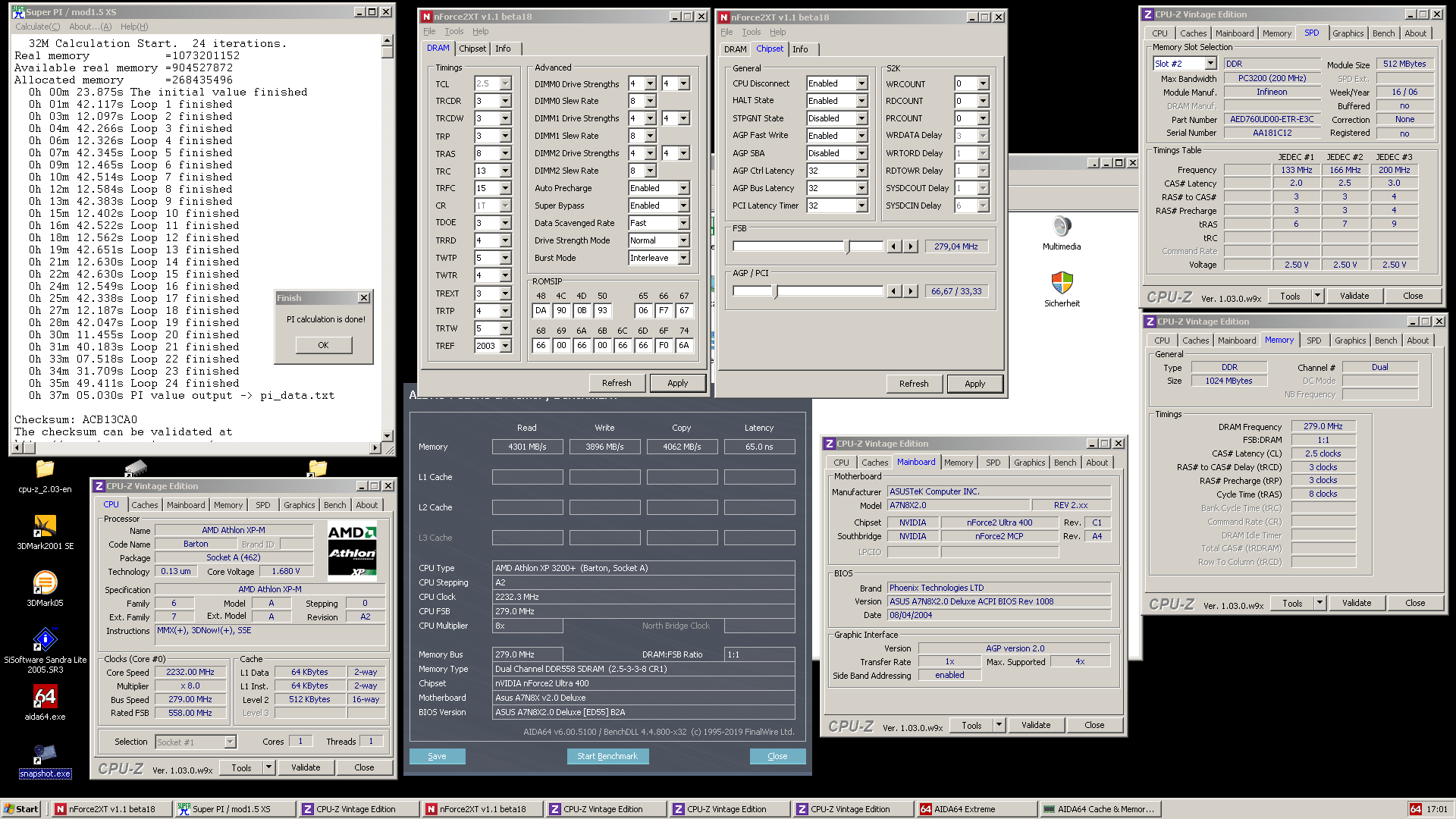Click Validate in CPU-Z Mainboard window
1456x819 pixels.
pos(1036,725)
